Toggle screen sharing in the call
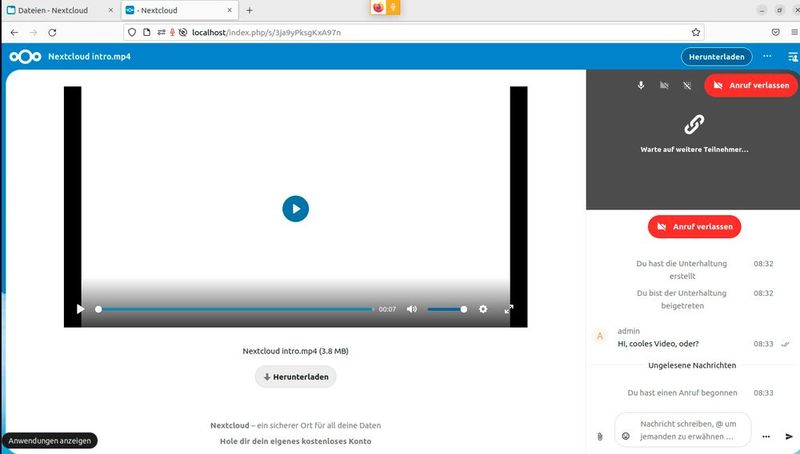 [x=687, y=85]
